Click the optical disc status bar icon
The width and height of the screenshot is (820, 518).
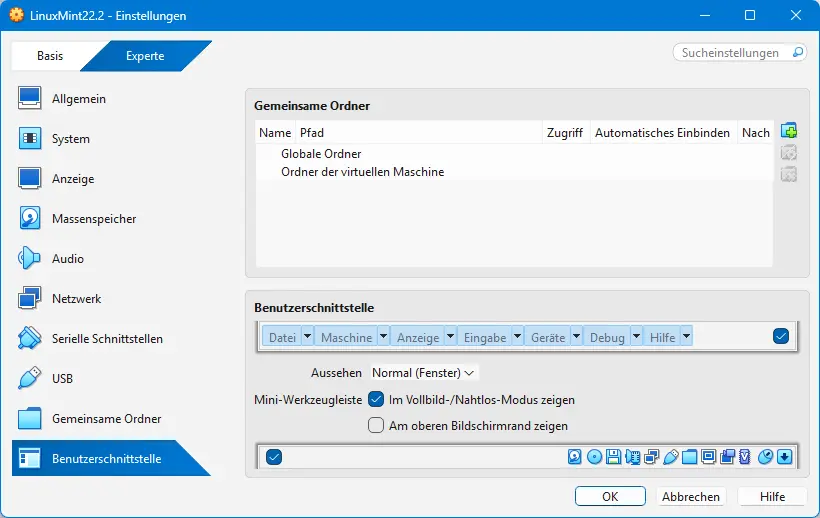point(594,457)
